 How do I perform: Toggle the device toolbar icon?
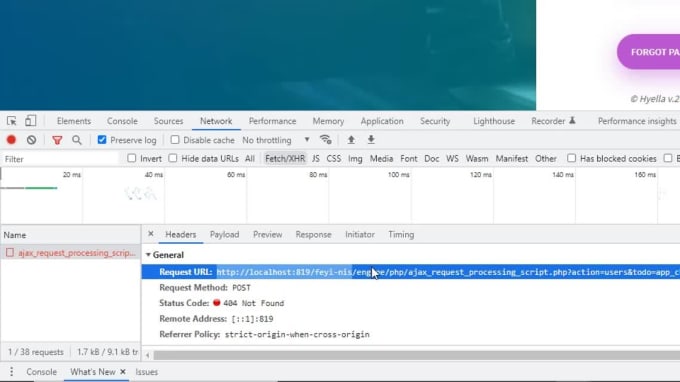30,121
